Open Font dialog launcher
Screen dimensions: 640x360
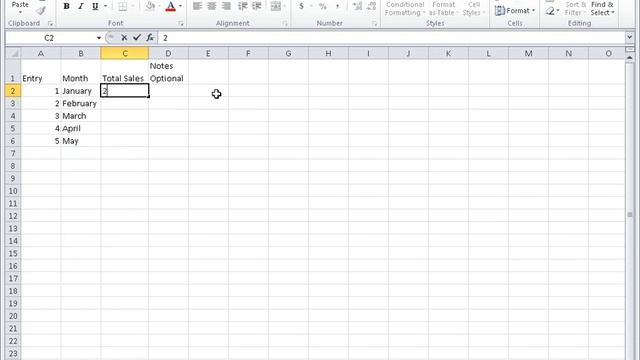pos(180,24)
